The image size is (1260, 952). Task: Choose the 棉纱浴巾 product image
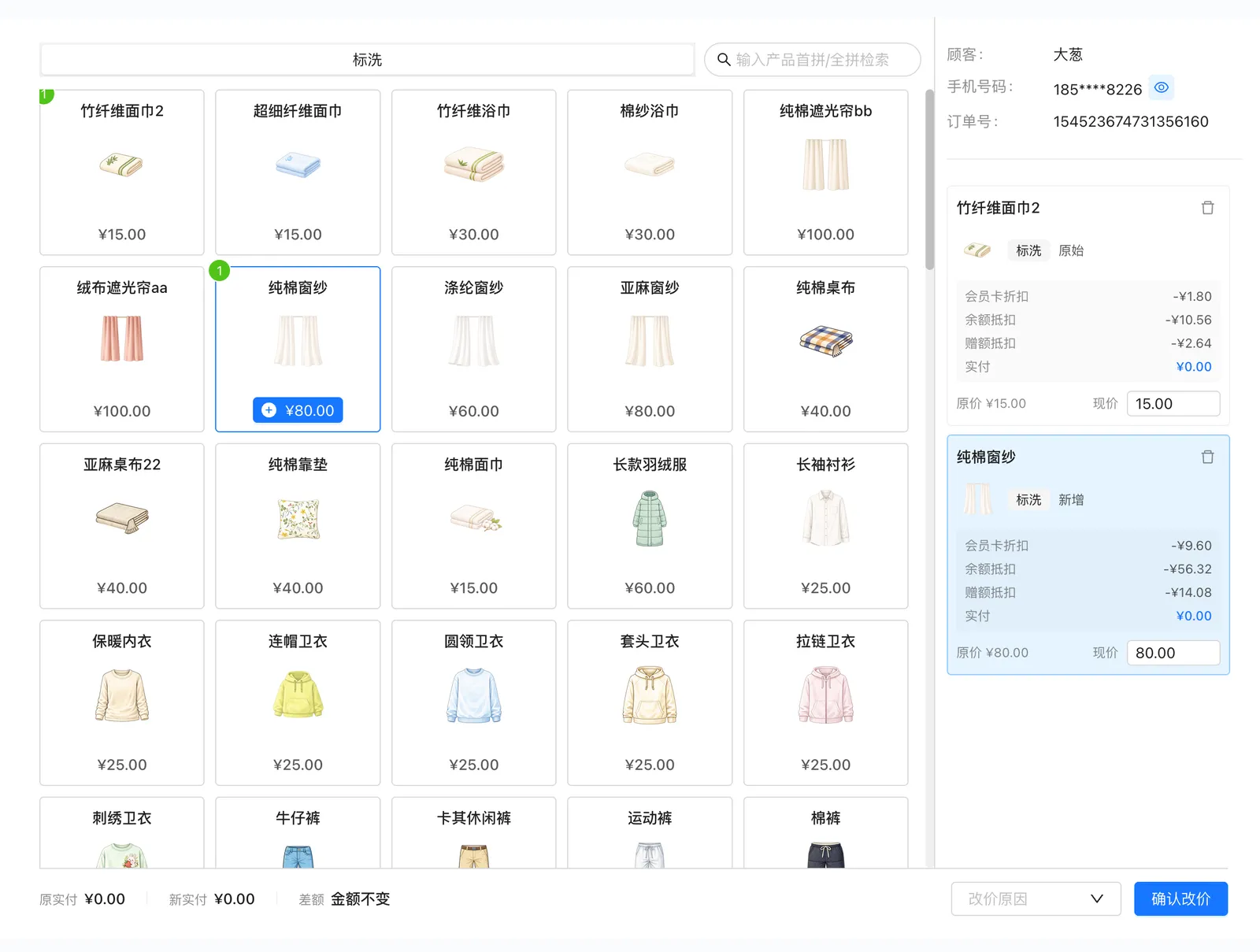point(650,165)
